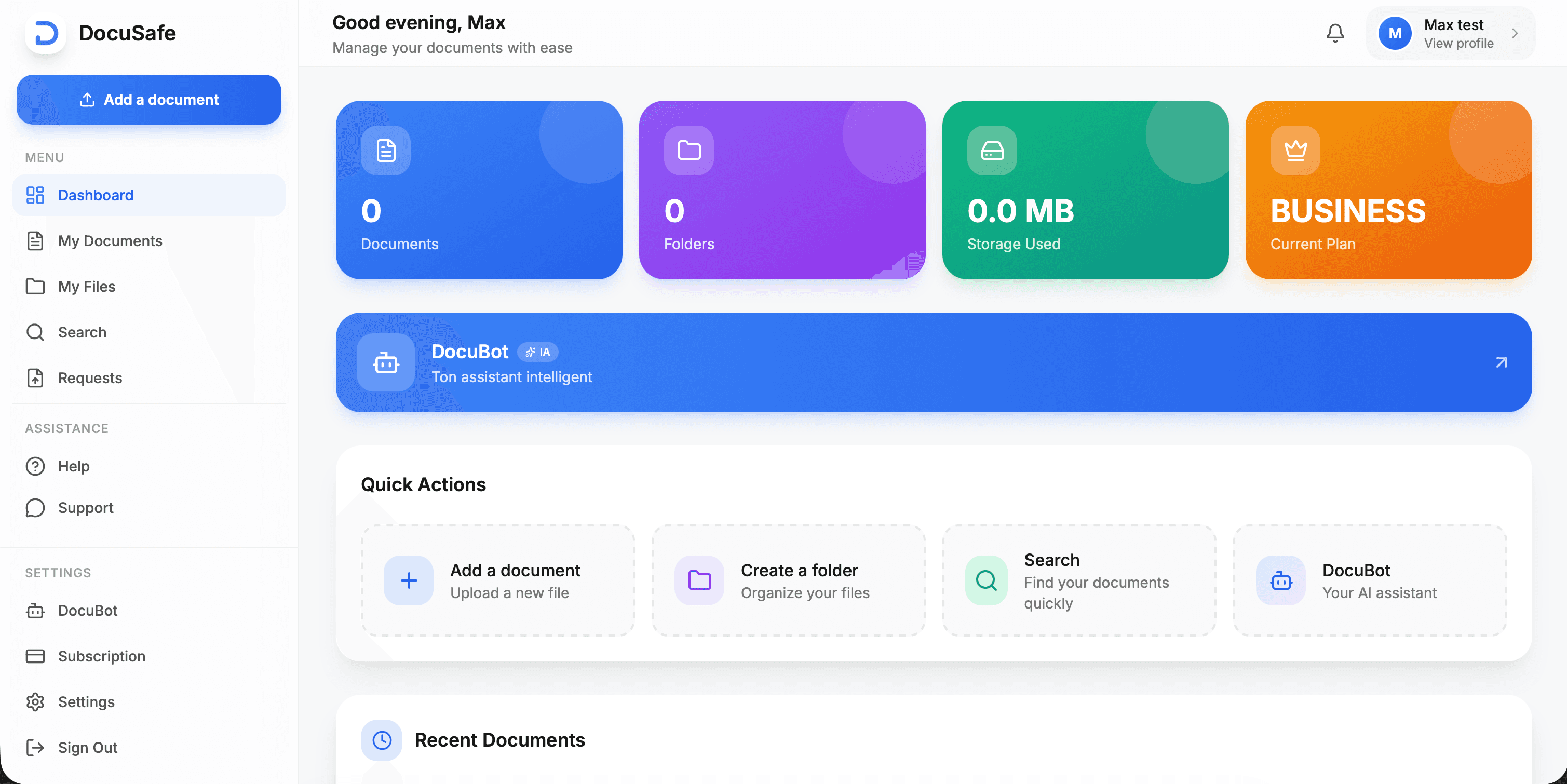Select Subscription in the settings section
The width and height of the screenshot is (1567, 784).
tap(102, 656)
